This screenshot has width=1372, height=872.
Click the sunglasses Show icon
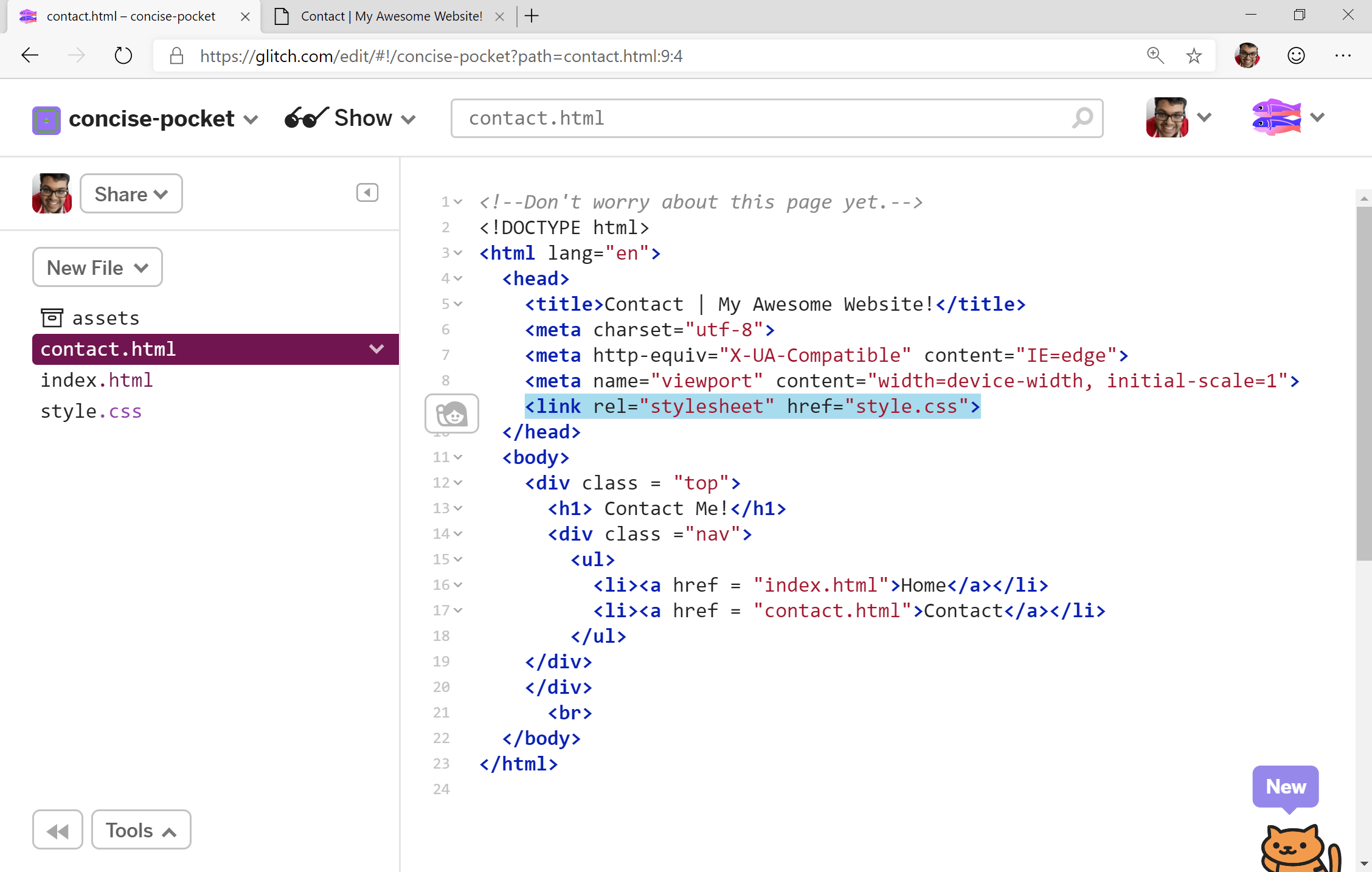point(307,117)
